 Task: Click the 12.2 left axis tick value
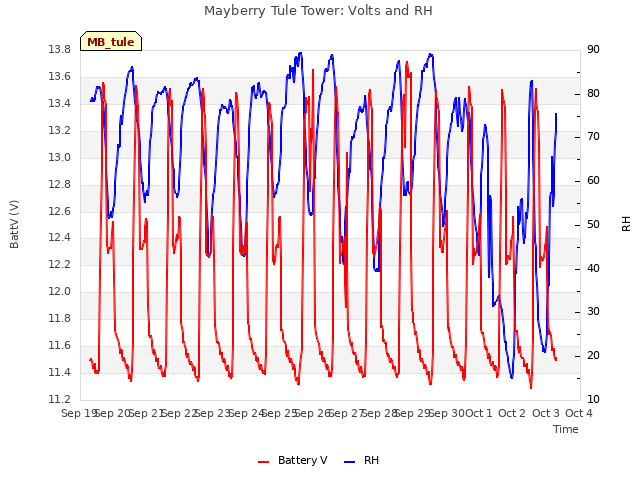click(x=60, y=264)
